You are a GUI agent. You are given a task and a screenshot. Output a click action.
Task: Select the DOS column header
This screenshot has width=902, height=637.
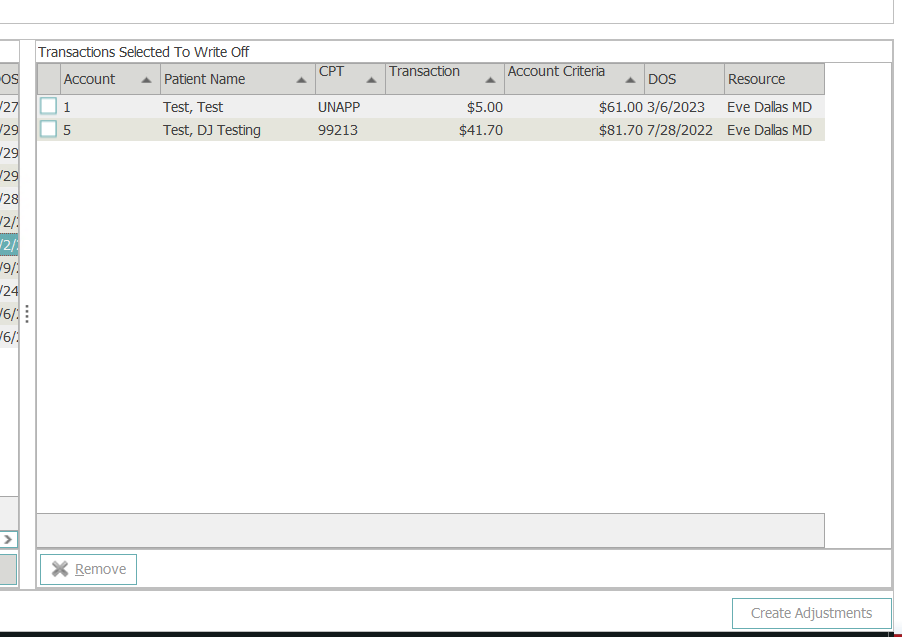(x=683, y=79)
